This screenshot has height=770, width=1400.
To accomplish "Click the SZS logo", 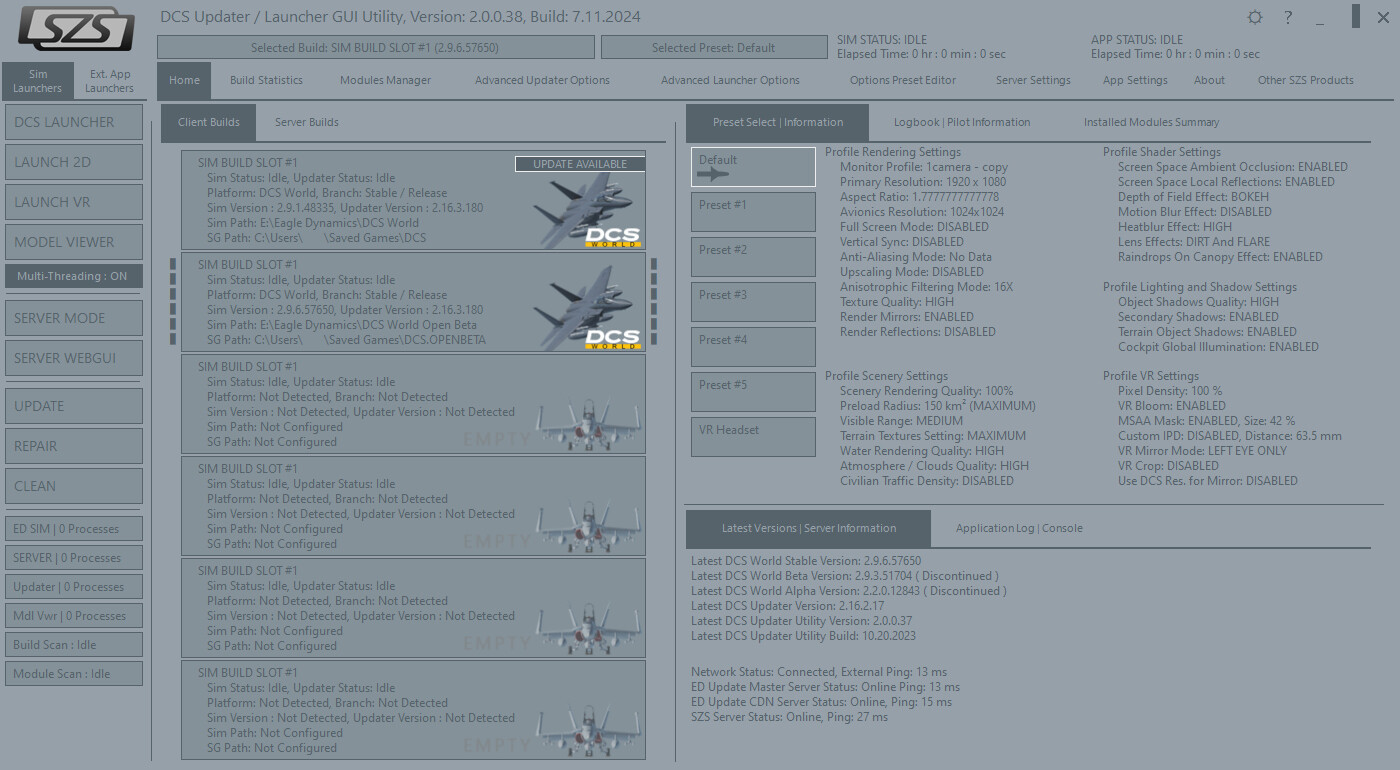I will coord(76,29).
